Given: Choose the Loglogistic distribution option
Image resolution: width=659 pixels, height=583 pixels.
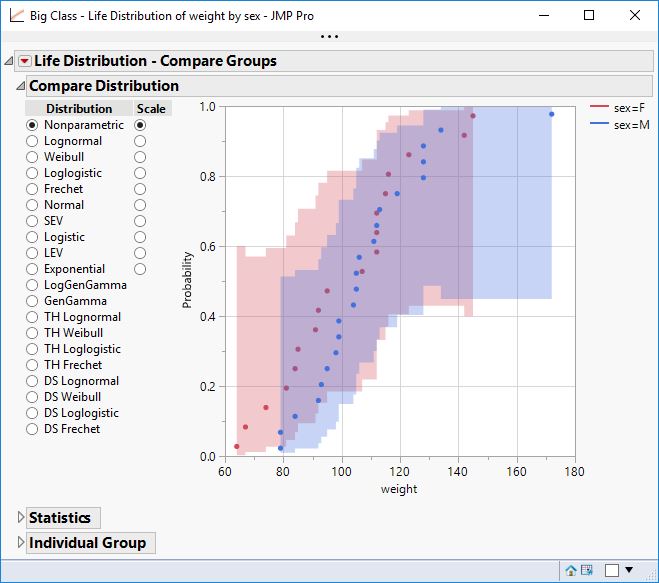Looking at the screenshot, I should pyautogui.click(x=32, y=173).
